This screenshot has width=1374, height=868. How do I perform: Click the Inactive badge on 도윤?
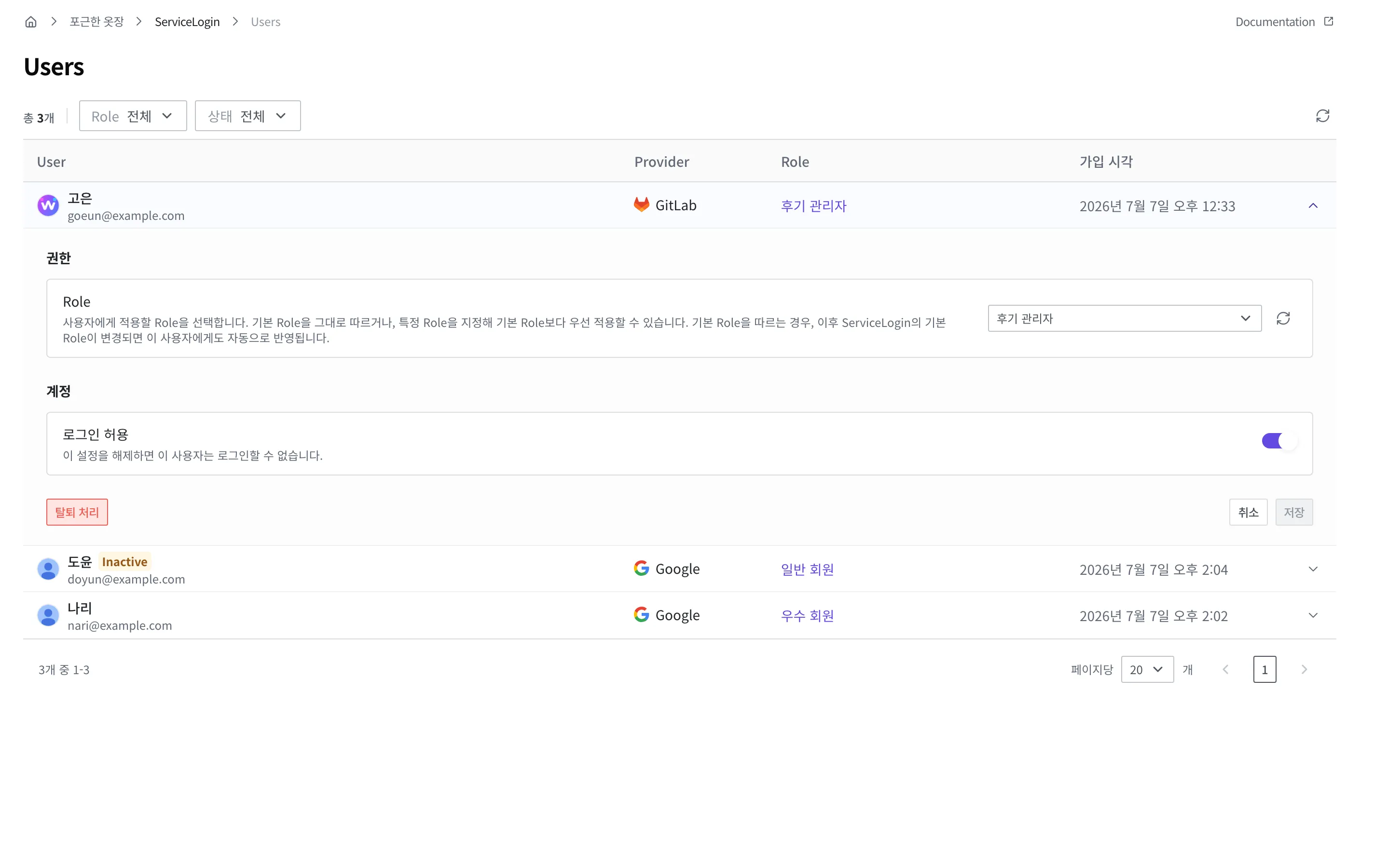pos(124,562)
